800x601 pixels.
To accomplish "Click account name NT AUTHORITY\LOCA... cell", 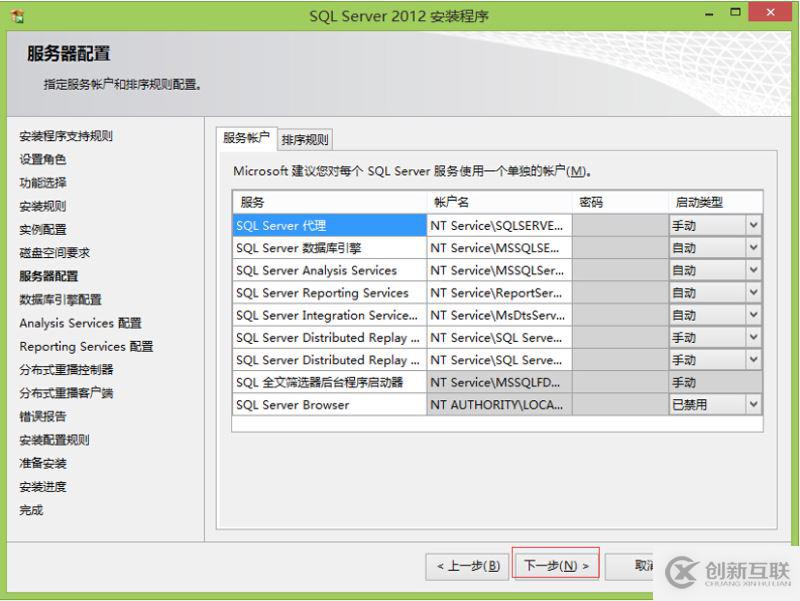I will point(499,405).
